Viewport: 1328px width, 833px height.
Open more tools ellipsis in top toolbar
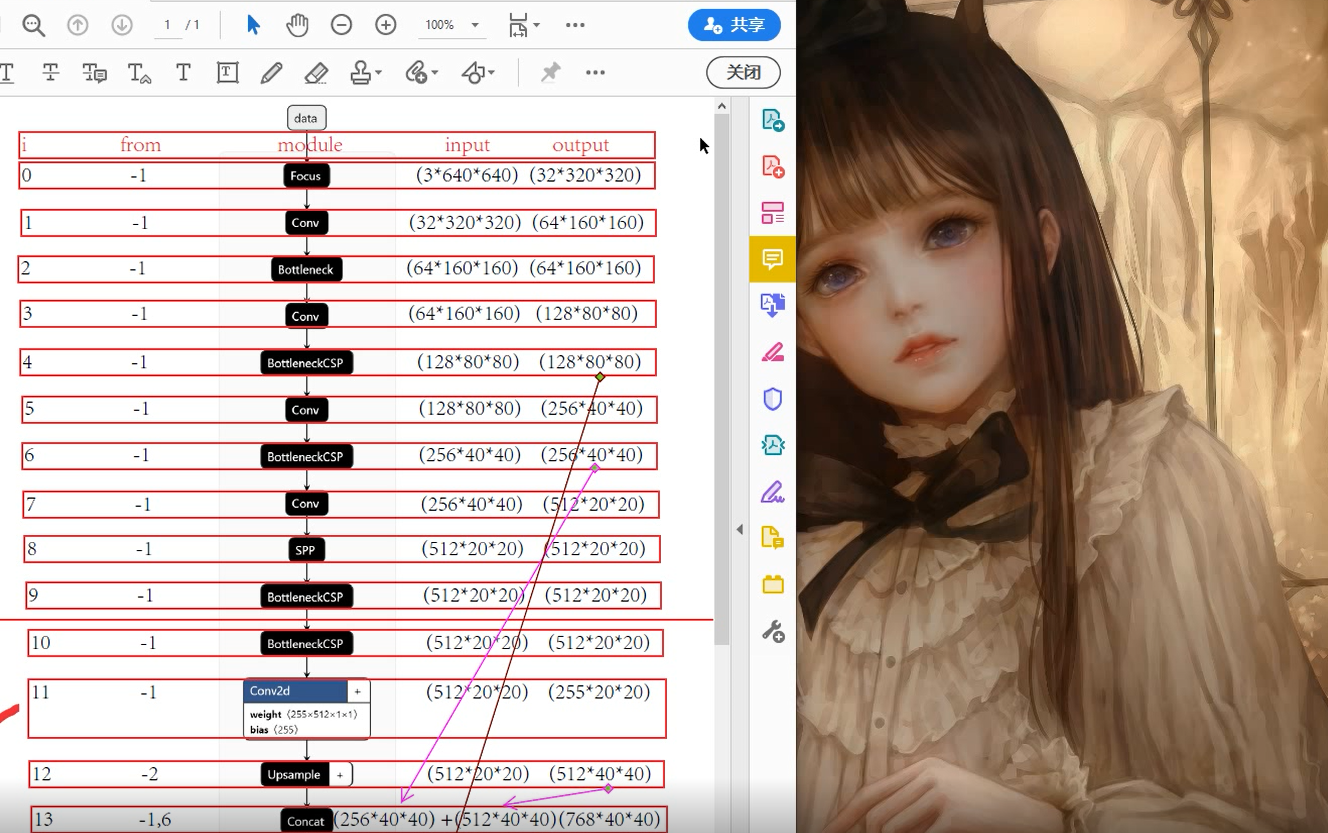575,25
